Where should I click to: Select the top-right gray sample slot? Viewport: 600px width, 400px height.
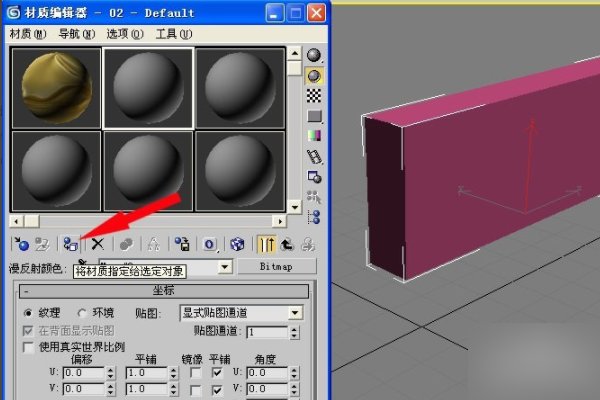pos(240,88)
